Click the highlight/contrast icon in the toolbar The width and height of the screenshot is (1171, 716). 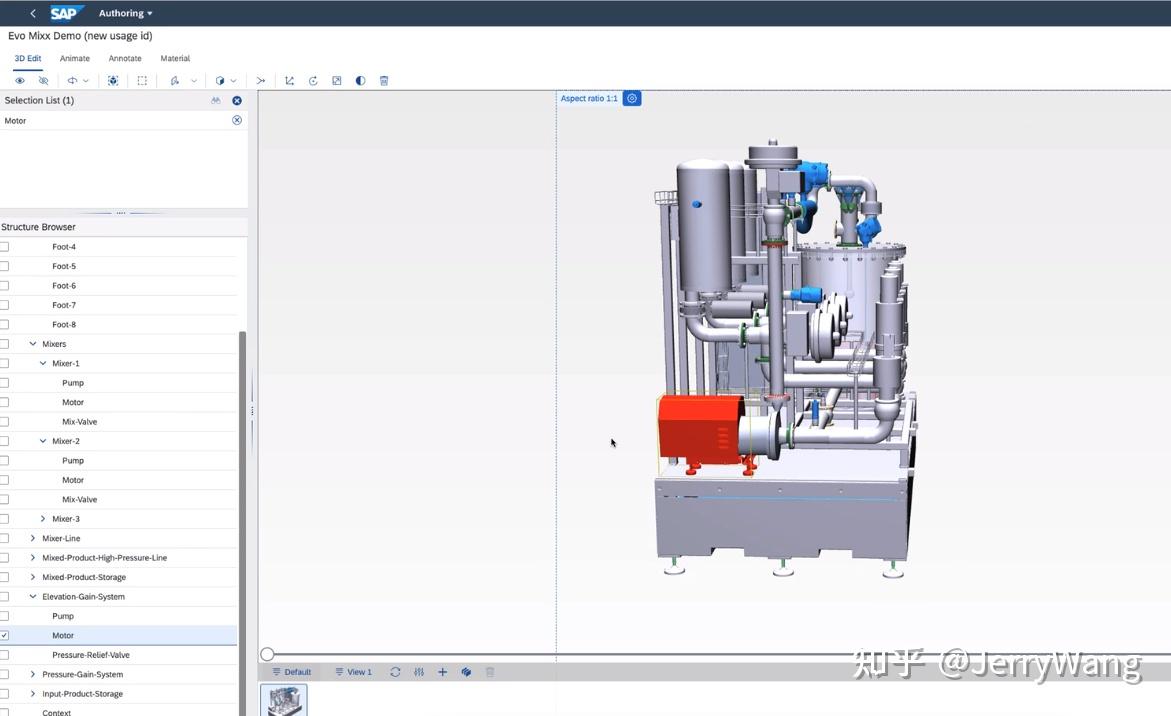[360, 80]
